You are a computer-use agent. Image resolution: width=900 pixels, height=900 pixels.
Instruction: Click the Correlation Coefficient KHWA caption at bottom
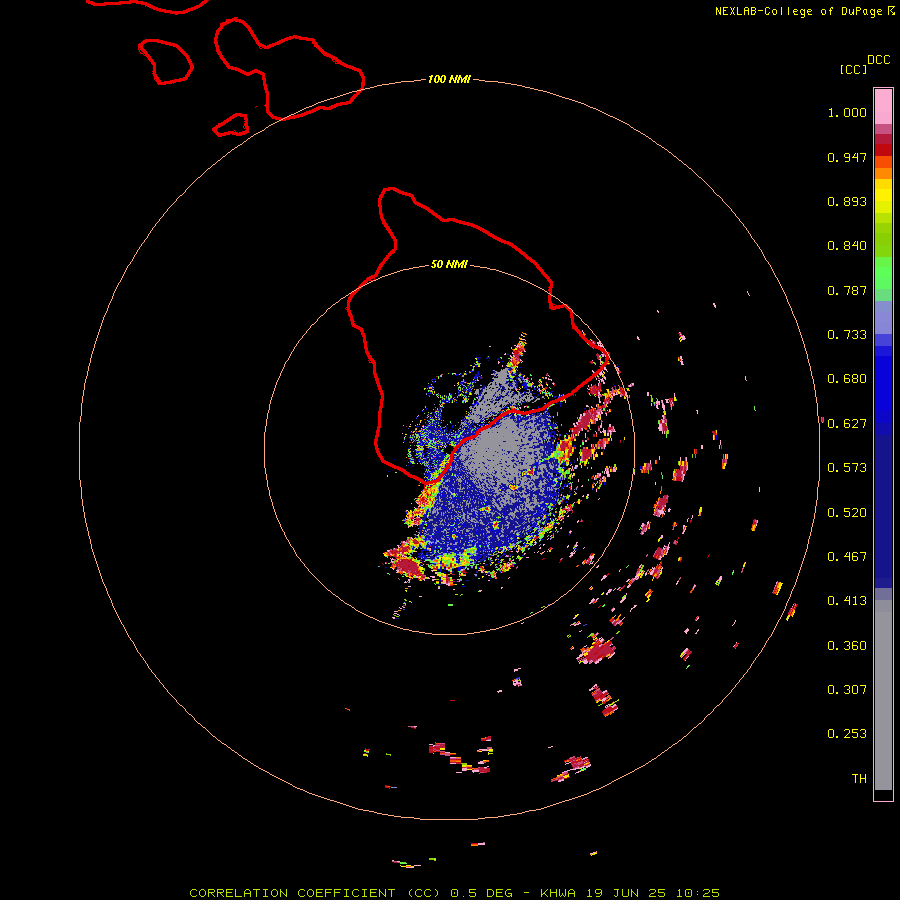(x=454, y=893)
